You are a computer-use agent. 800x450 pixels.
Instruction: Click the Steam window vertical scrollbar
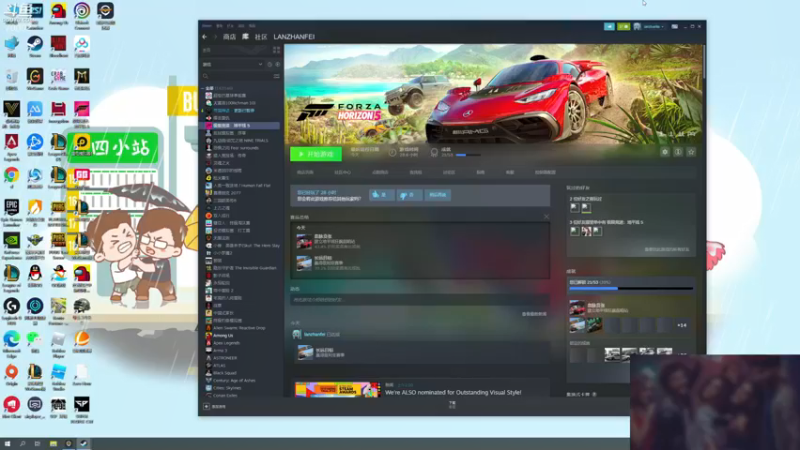tap(704, 61)
